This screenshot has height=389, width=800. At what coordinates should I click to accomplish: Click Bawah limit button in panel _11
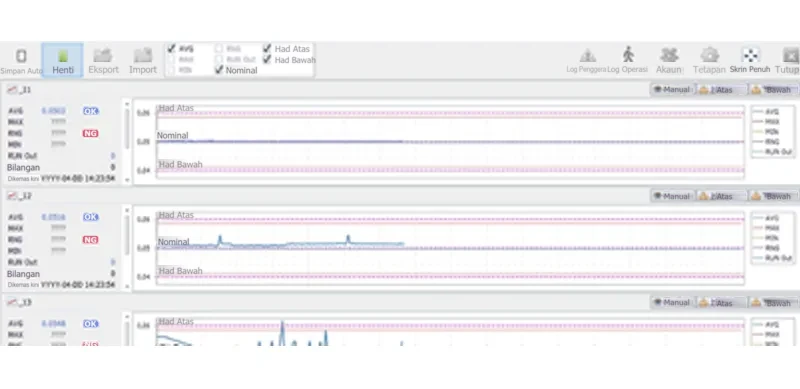773,90
